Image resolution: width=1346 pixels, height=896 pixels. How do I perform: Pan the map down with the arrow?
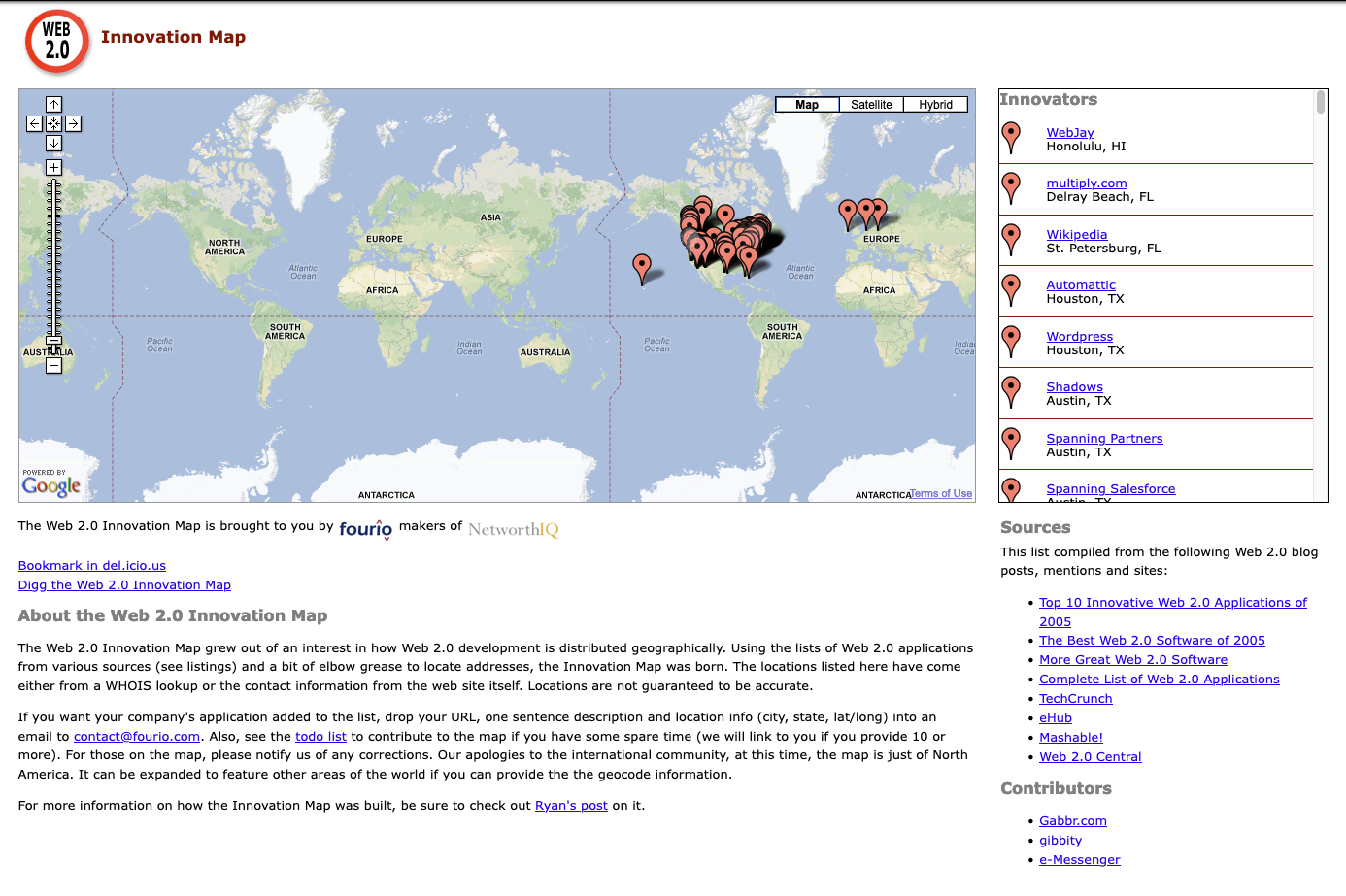point(54,143)
